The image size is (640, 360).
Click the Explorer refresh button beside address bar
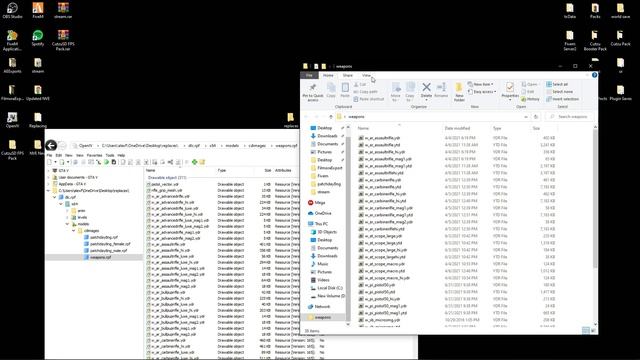coord(536,117)
